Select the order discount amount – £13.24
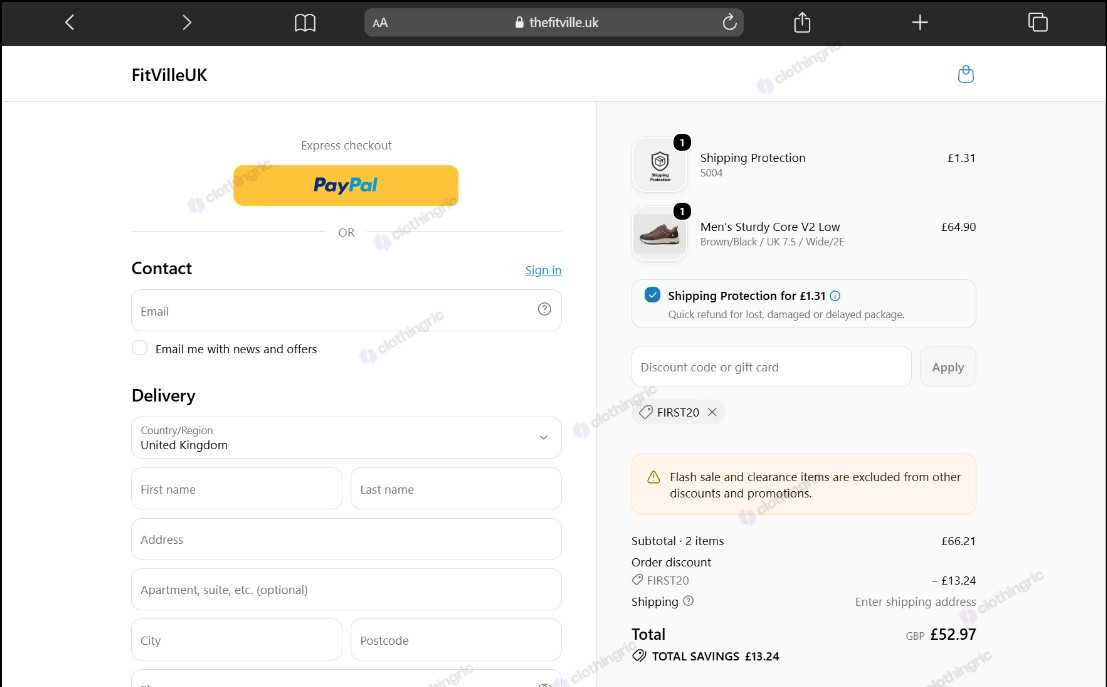The image size is (1107, 687). [x=954, y=580]
